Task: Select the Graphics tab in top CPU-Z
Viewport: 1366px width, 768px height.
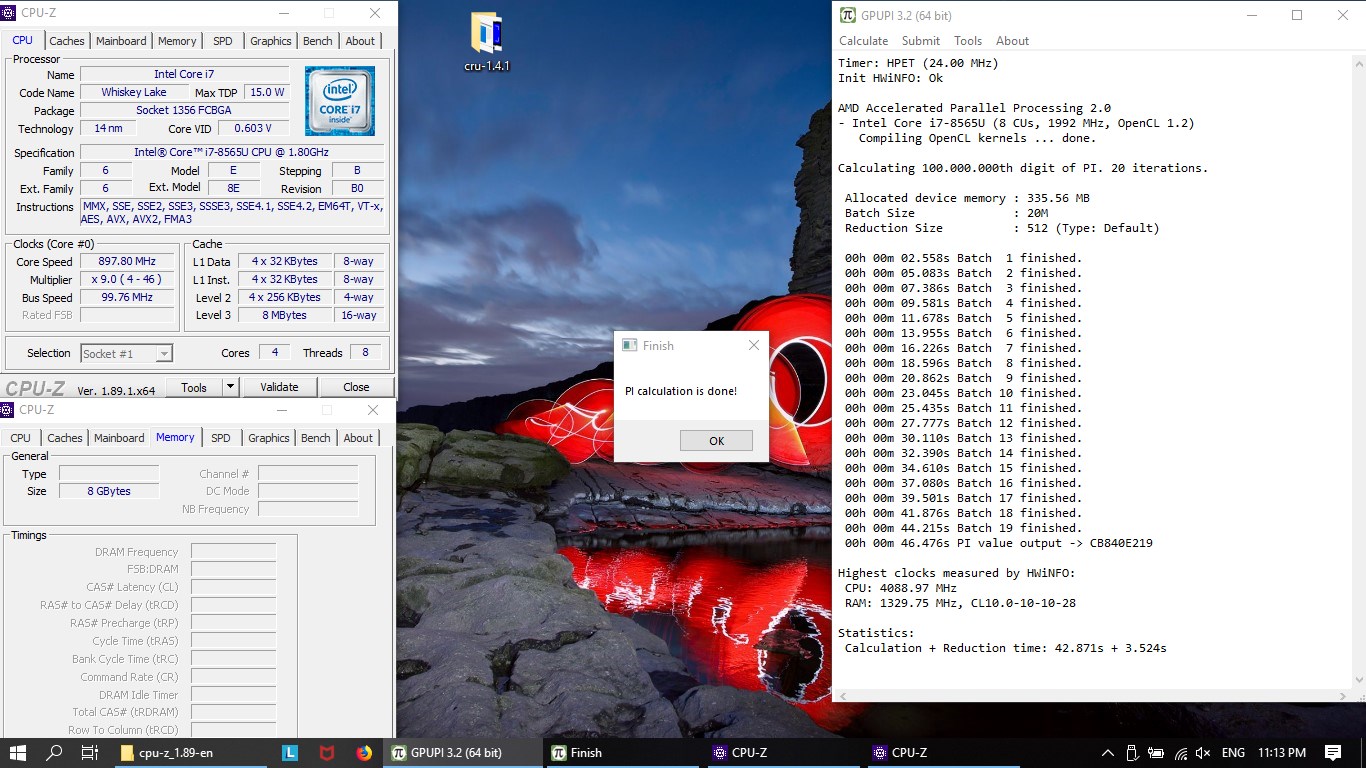Action: click(x=271, y=41)
